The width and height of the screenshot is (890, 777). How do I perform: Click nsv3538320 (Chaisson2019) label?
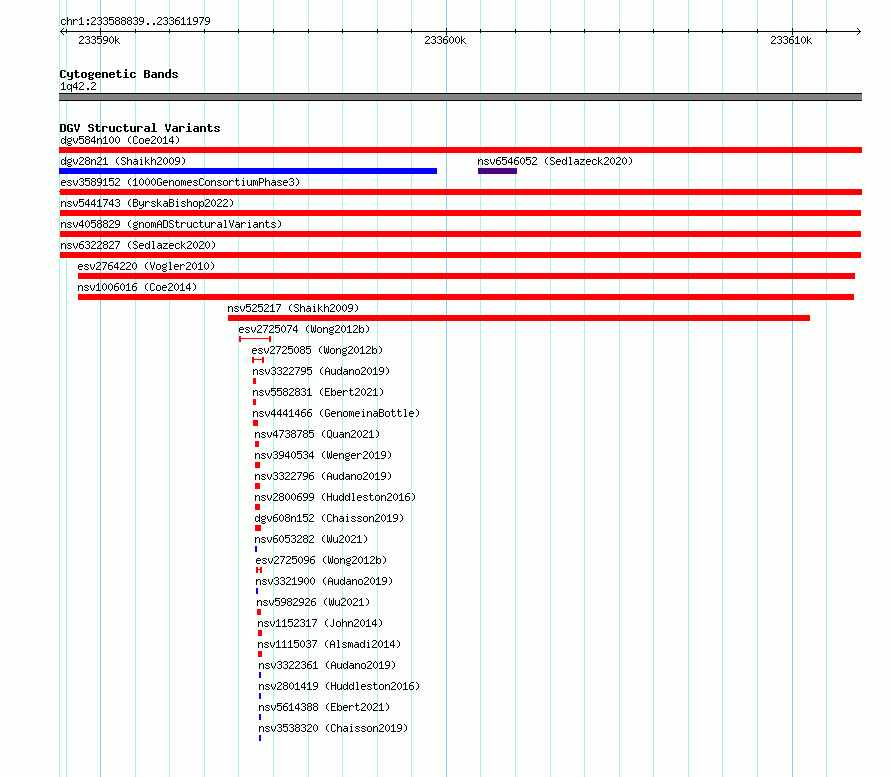tap(333, 728)
